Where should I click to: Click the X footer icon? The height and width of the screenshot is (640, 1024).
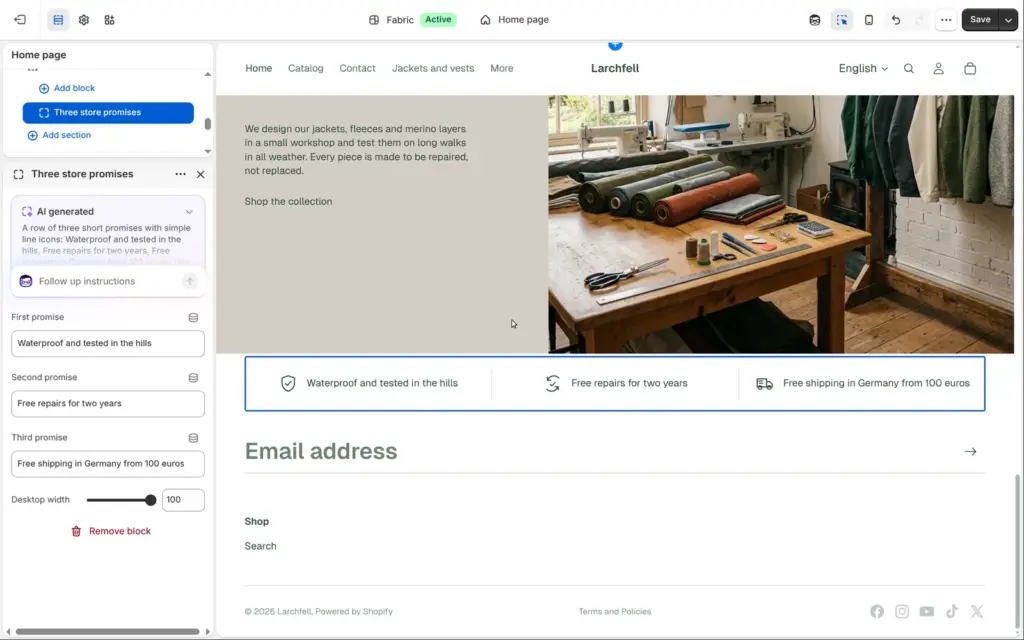point(976,611)
